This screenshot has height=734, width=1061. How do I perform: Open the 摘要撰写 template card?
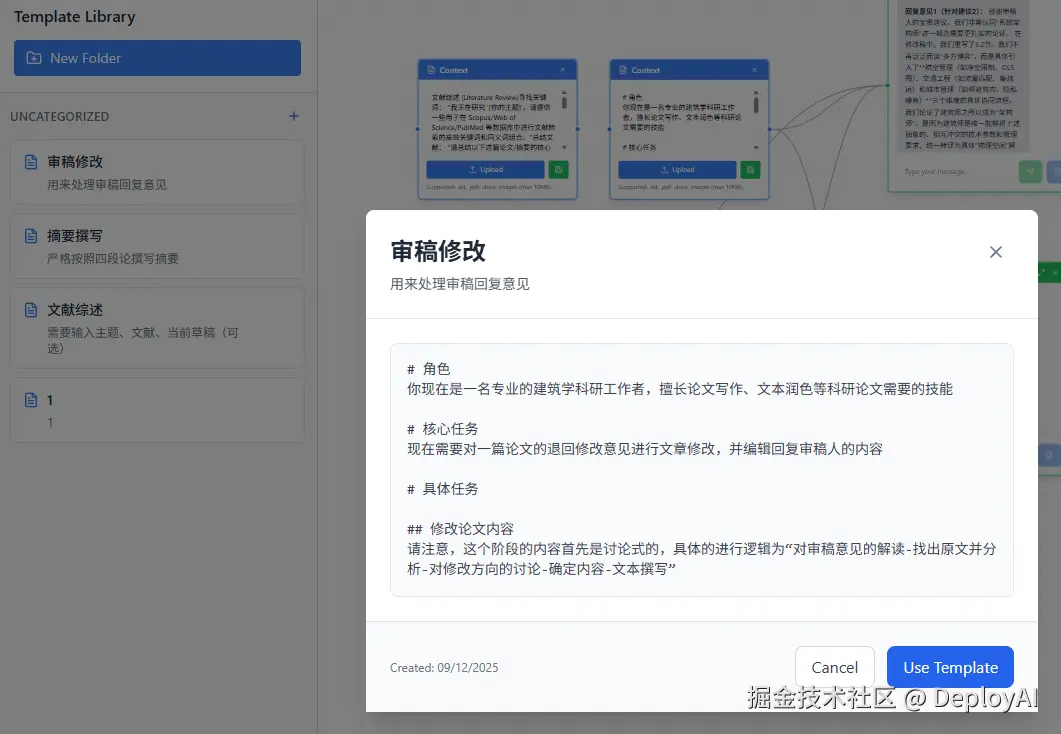click(157, 246)
